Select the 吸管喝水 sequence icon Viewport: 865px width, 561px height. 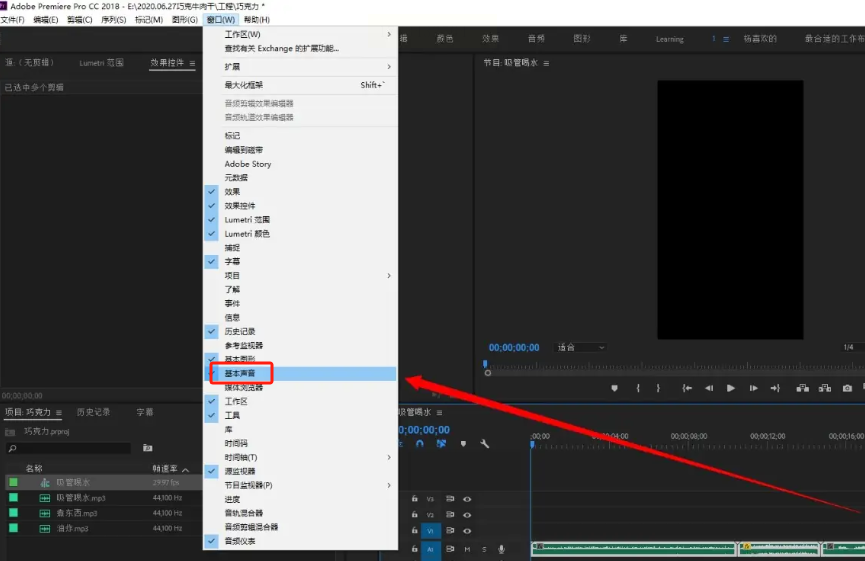tap(45, 483)
